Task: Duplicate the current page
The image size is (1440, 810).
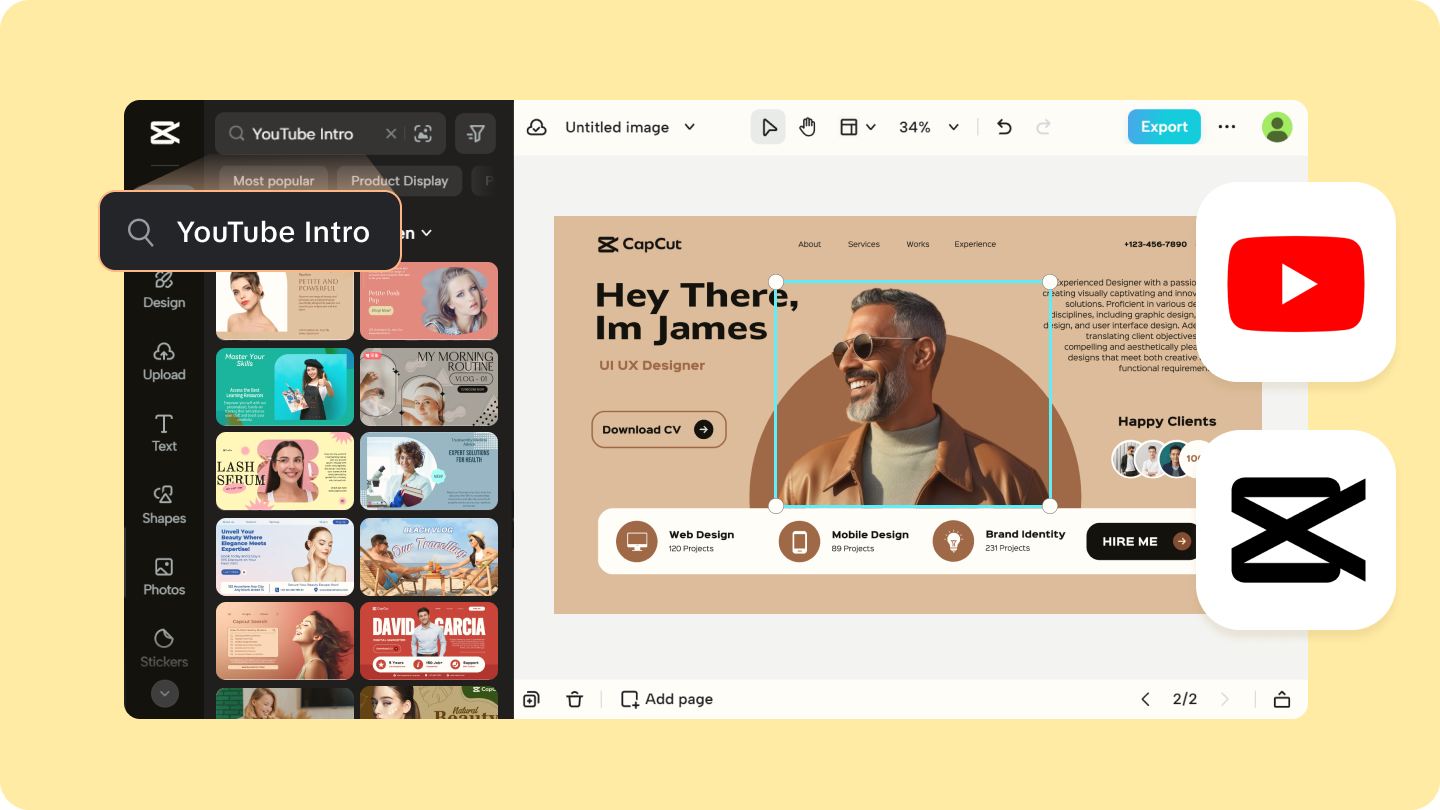Action: click(532, 699)
